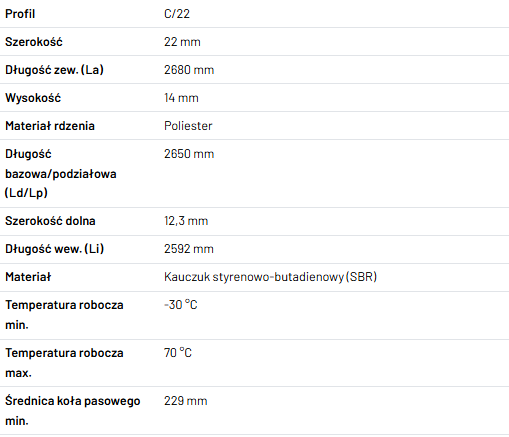This screenshot has height=437, width=509.
Task: Select the C/22 profile value
Action: coord(177,14)
